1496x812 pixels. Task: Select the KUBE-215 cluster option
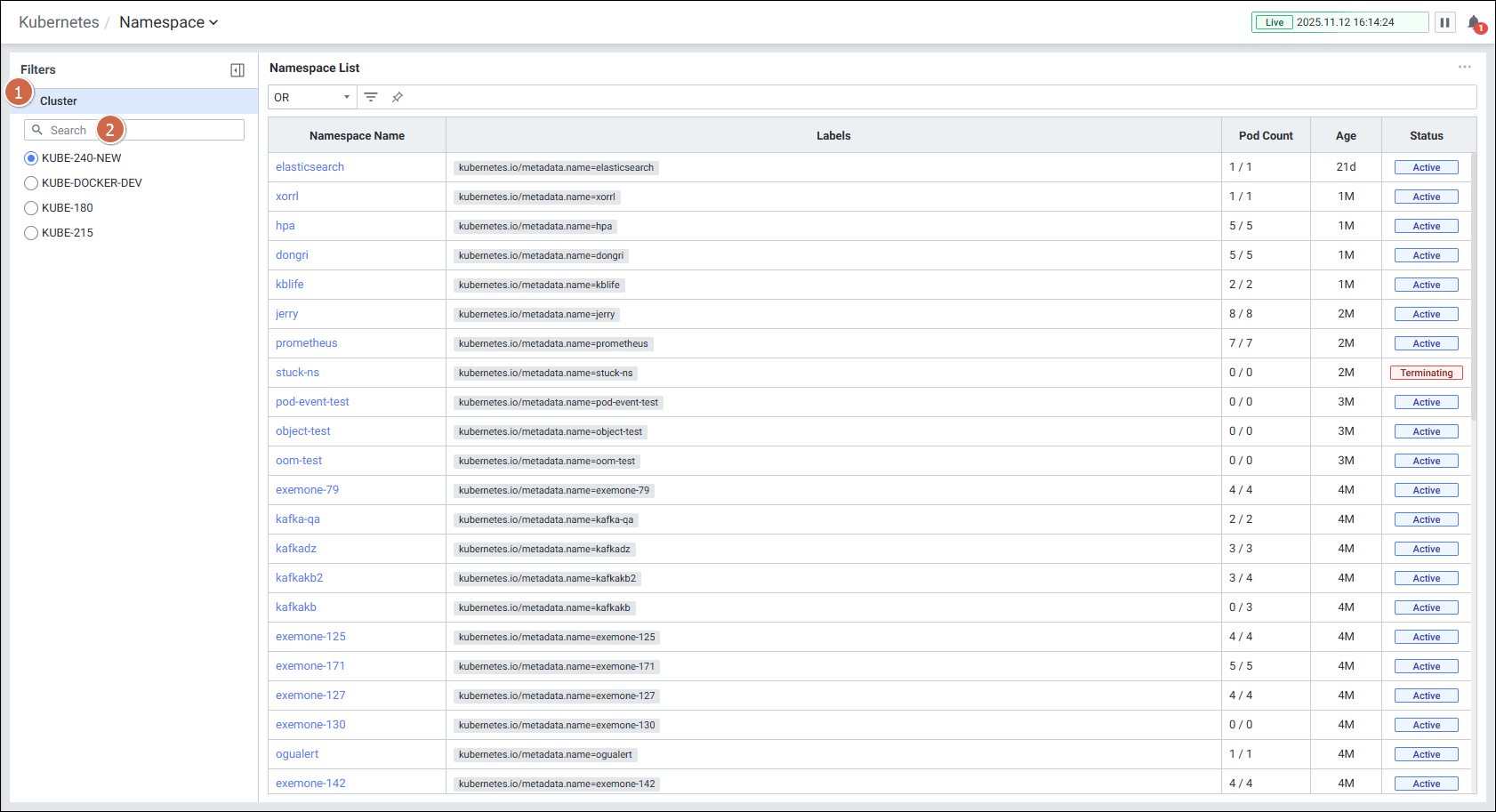point(31,233)
